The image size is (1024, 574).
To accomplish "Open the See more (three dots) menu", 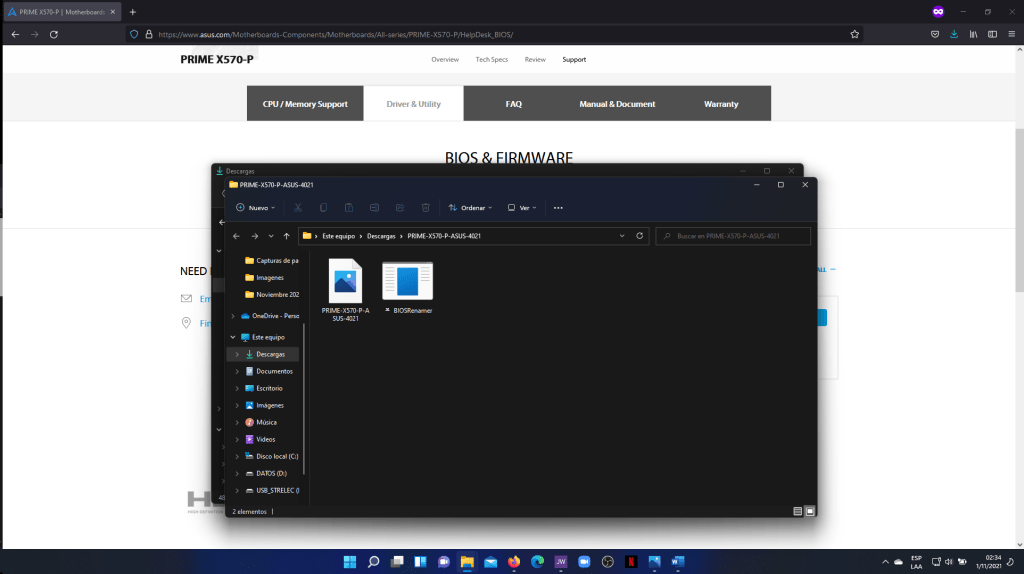I will [558, 208].
